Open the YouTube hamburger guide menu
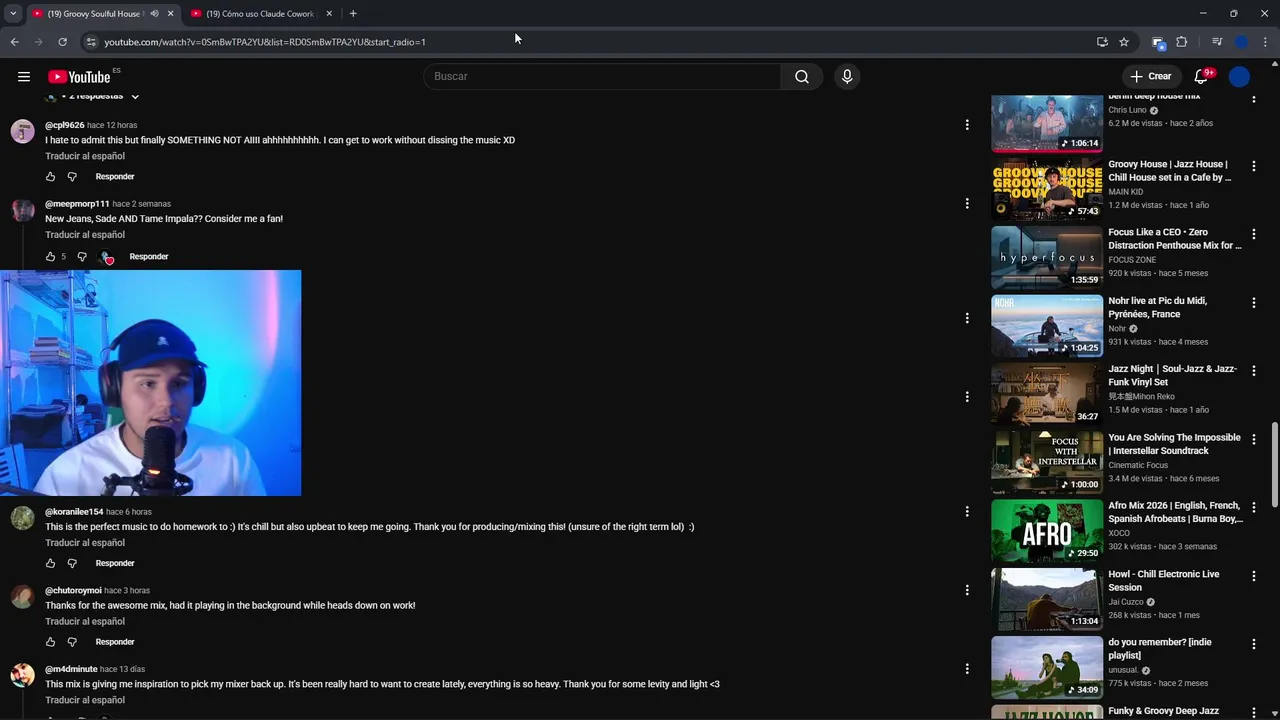Image resolution: width=1280 pixels, height=720 pixels. coord(24,76)
